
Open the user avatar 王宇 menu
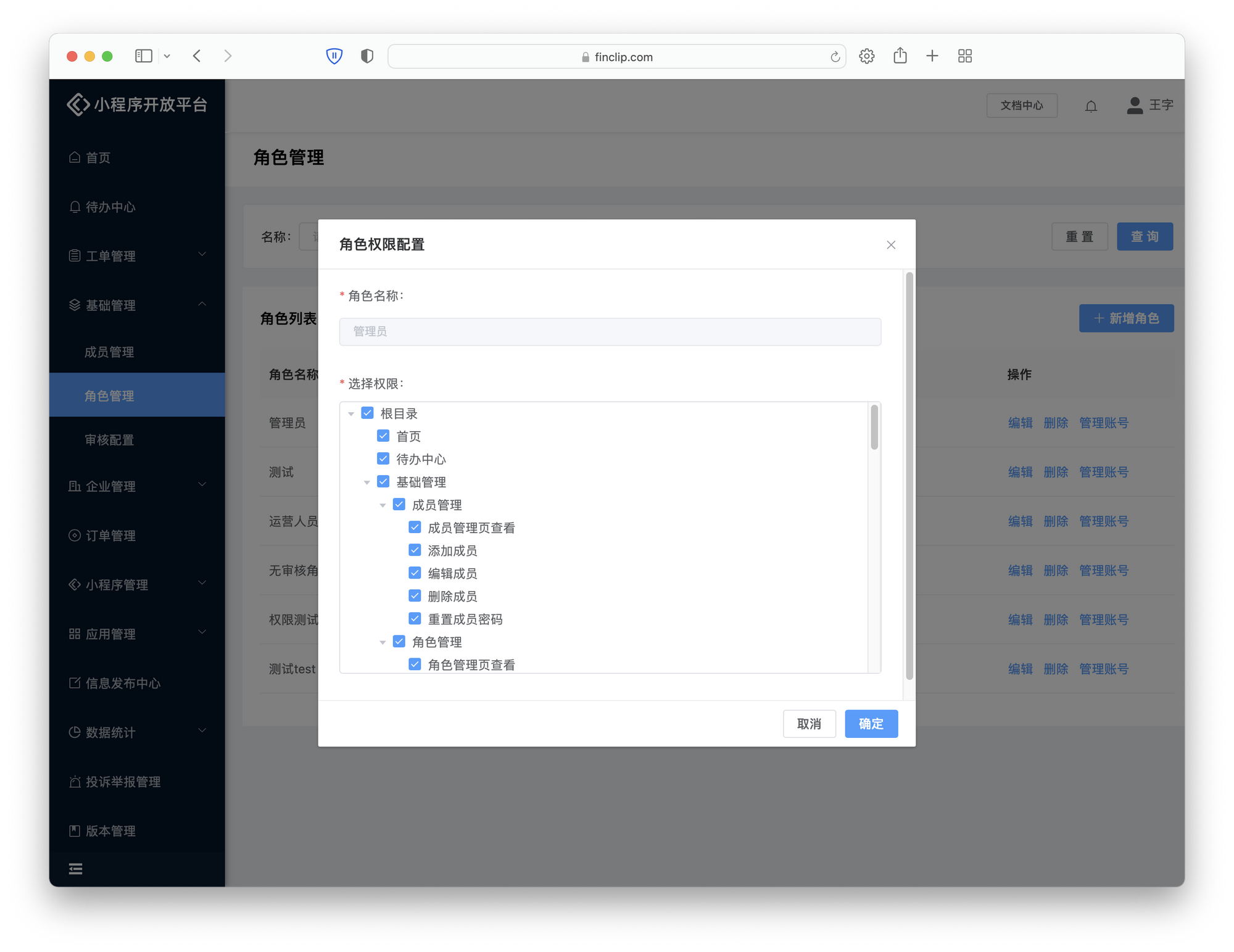click(1150, 106)
